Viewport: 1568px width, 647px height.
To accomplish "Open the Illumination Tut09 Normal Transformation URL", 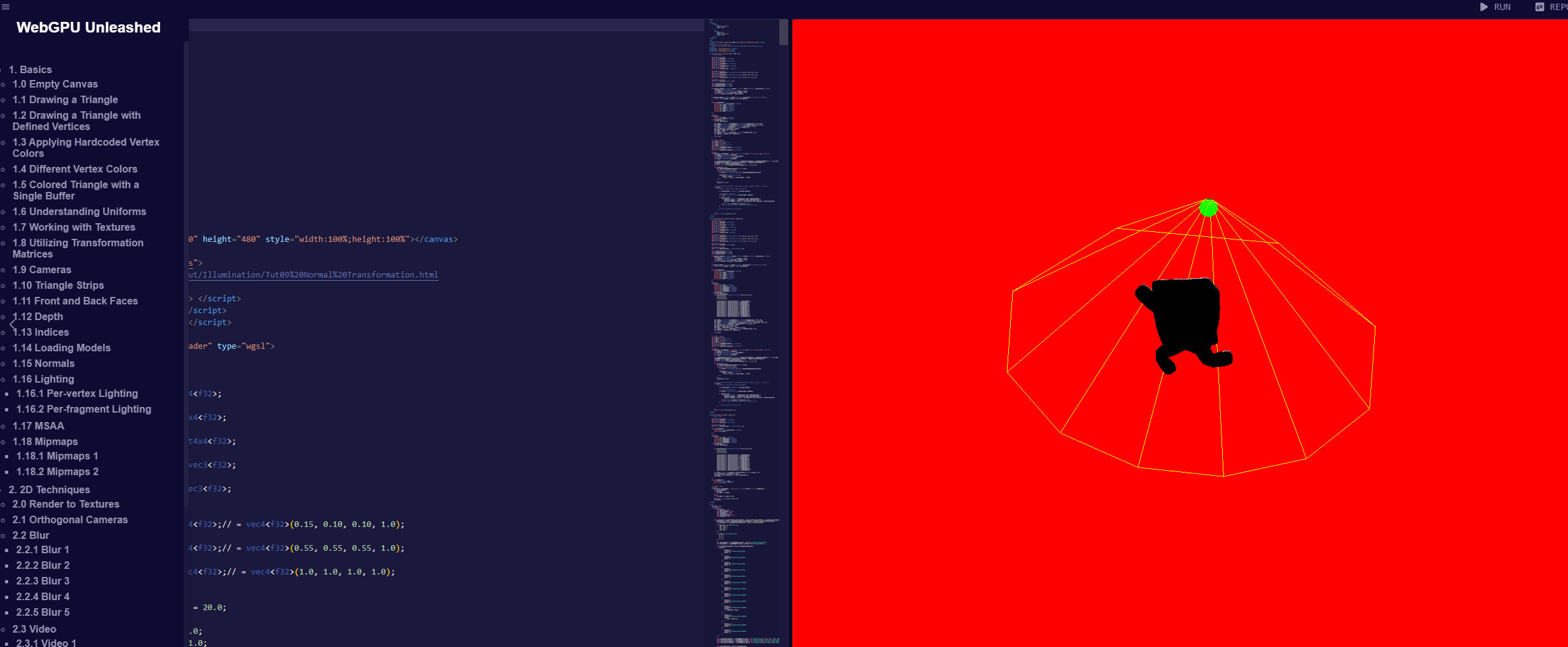I will click(x=313, y=275).
